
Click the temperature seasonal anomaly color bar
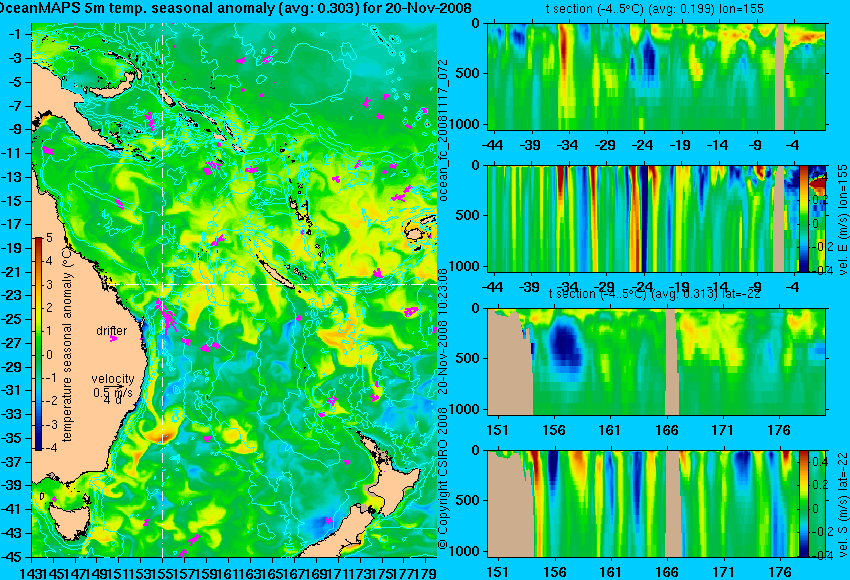point(38,344)
